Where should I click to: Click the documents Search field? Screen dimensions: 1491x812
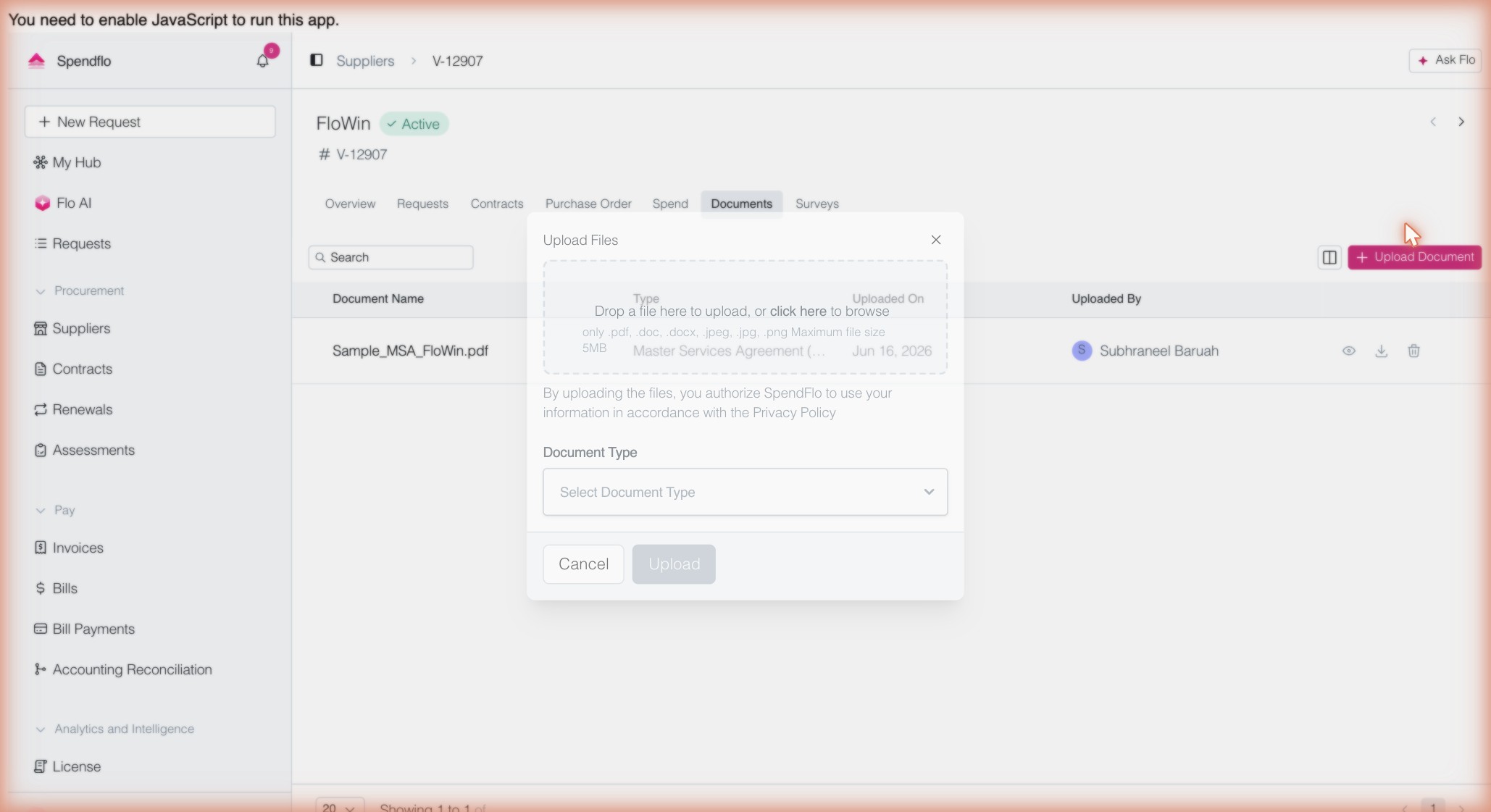[390, 257]
